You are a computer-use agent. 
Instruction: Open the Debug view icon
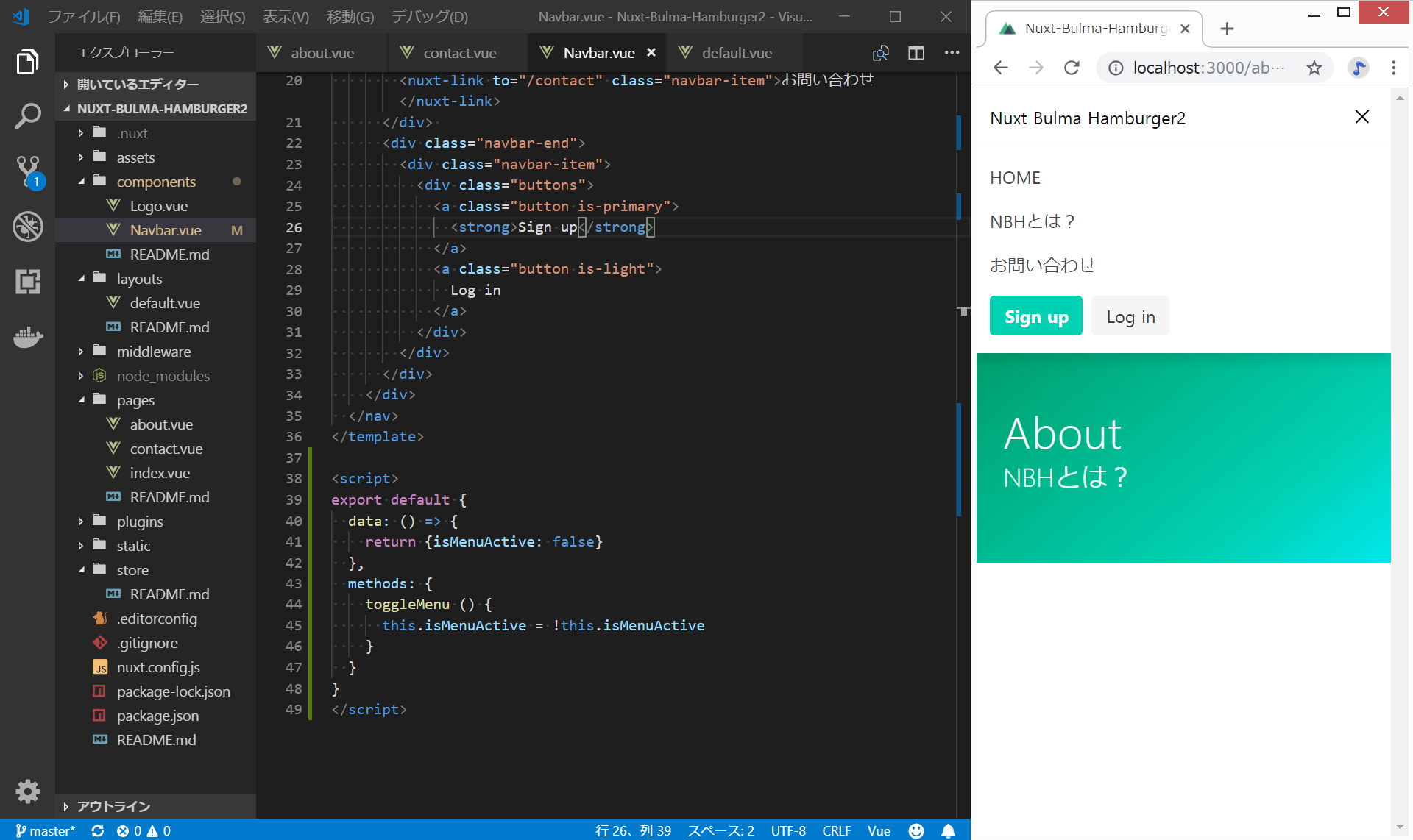(27, 227)
